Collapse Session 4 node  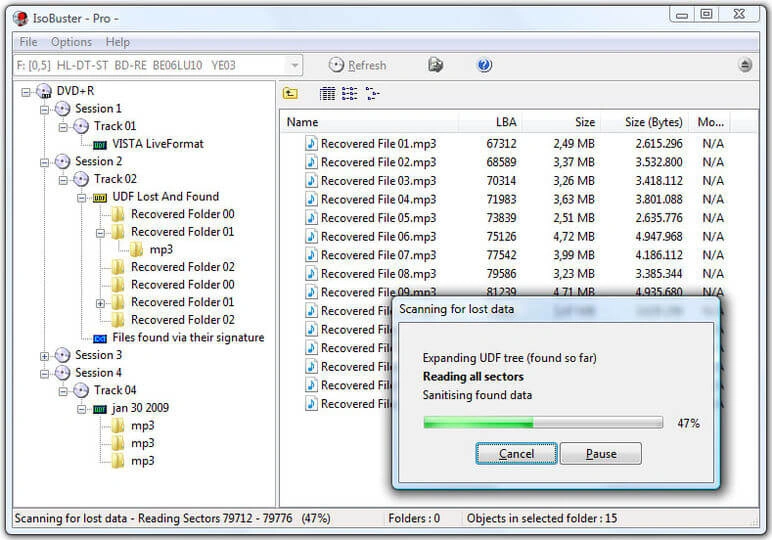tap(44, 374)
